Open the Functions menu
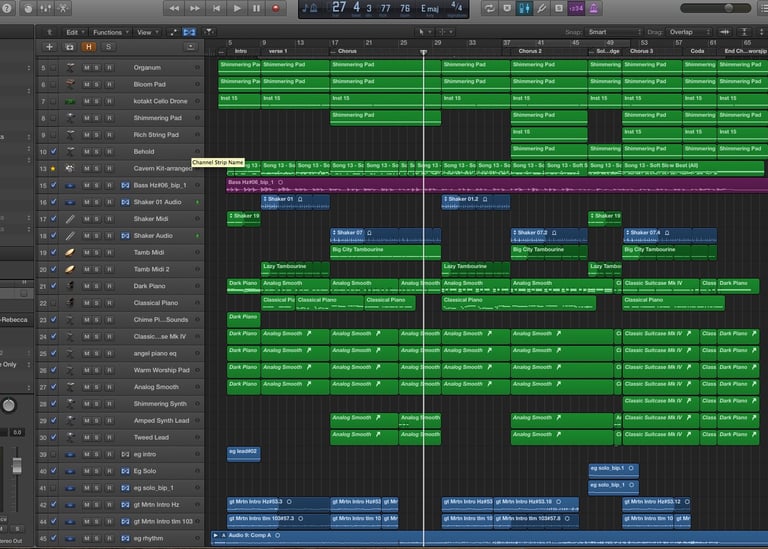The height and width of the screenshot is (549, 768). 109,32
